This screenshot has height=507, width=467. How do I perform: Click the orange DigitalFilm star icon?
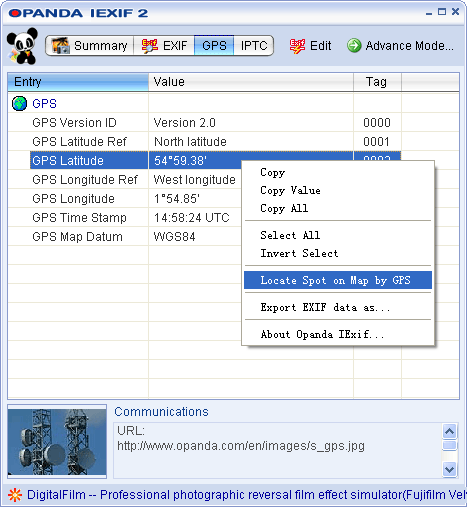[15, 495]
